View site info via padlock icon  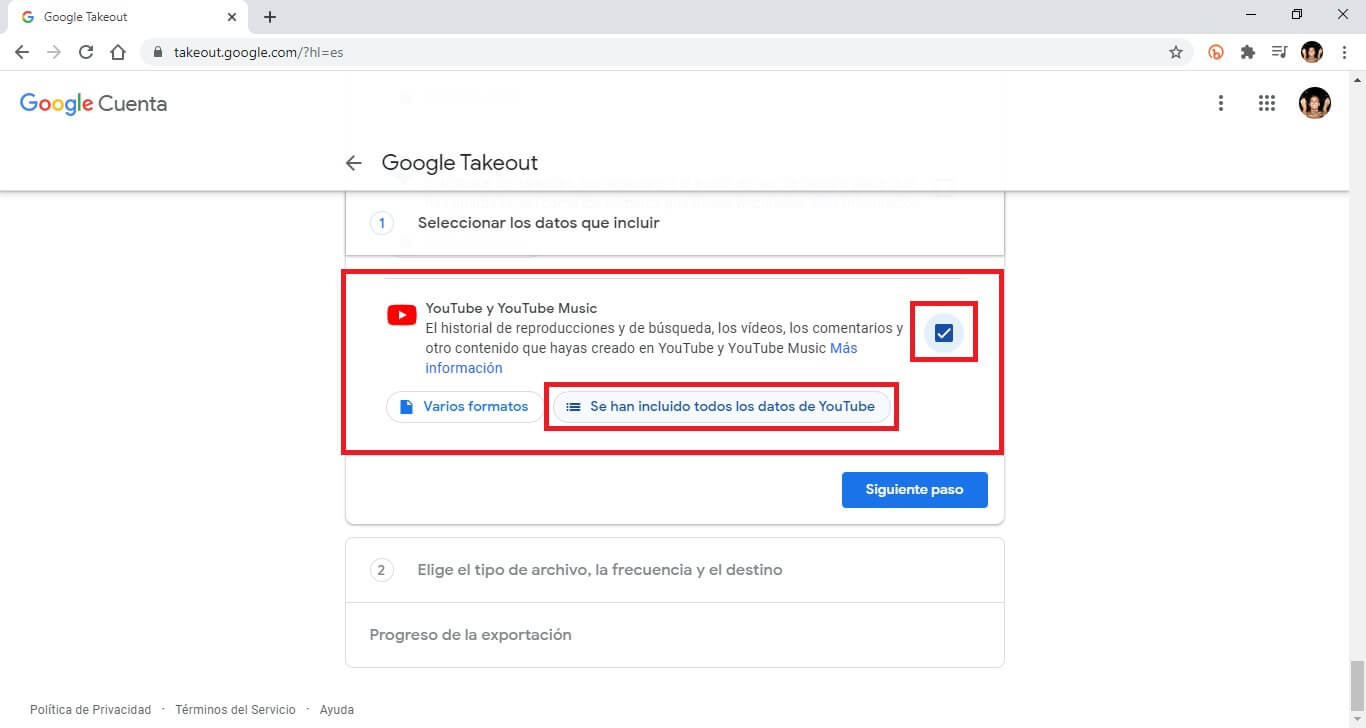[x=158, y=52]
